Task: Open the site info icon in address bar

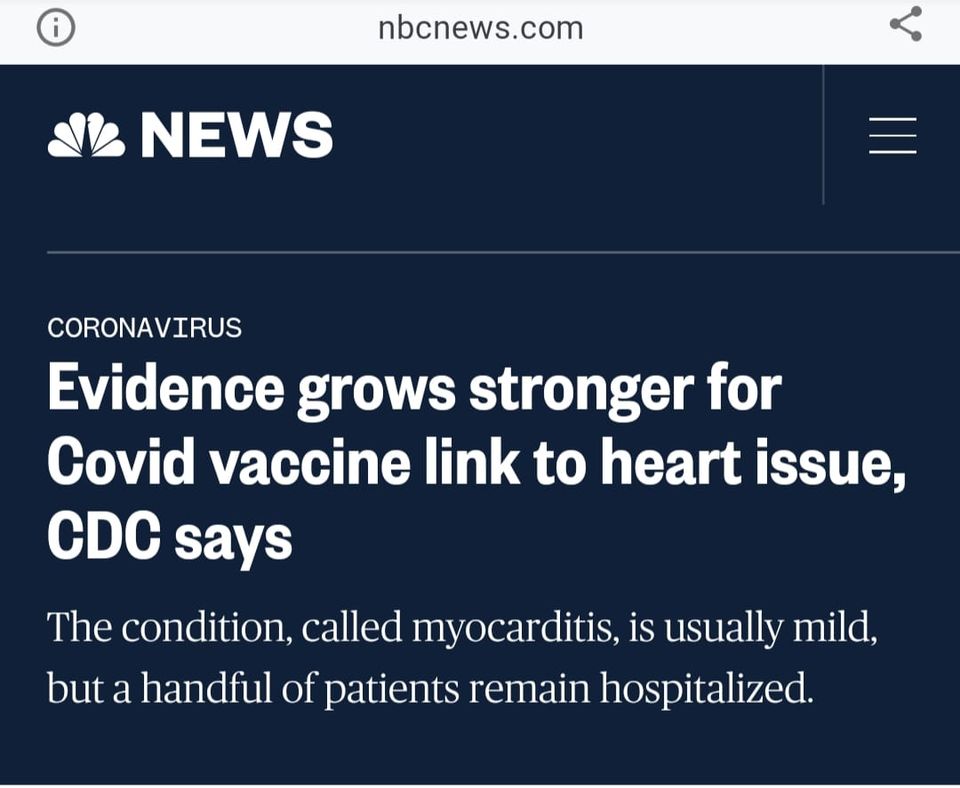Action: coord(56,28)
